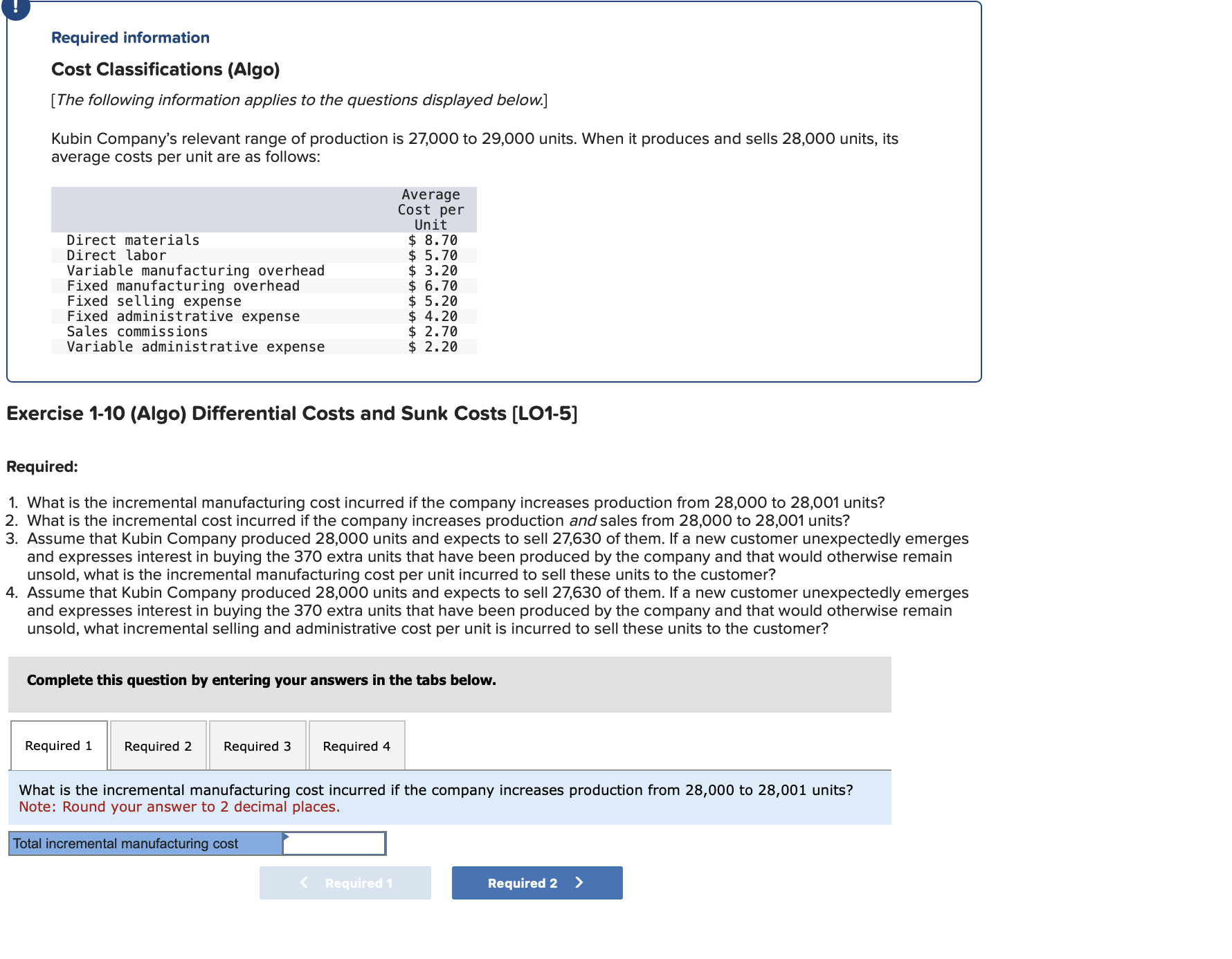1232x959 pixels.
Task: Switch to the Required 4 tab
Action: 356,745
